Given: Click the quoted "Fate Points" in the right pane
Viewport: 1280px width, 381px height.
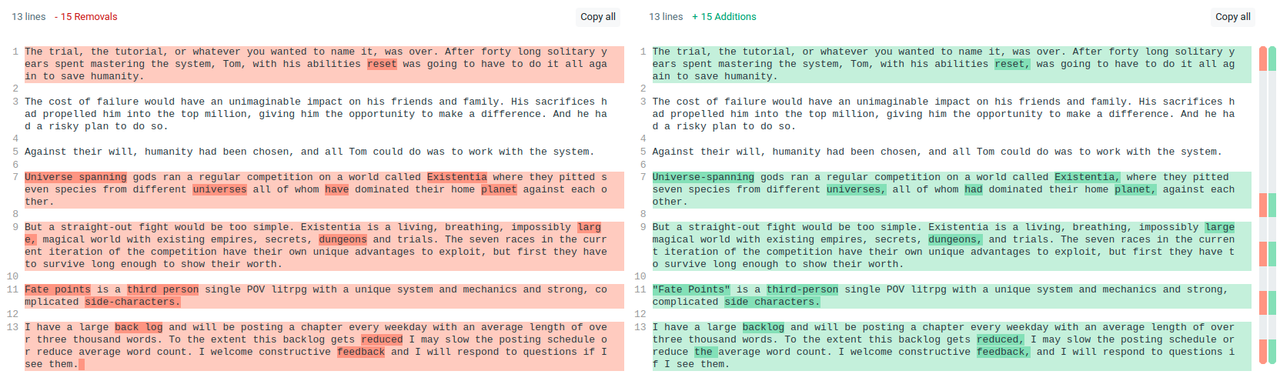Looking at the screenshot, I should click(692, 290).
